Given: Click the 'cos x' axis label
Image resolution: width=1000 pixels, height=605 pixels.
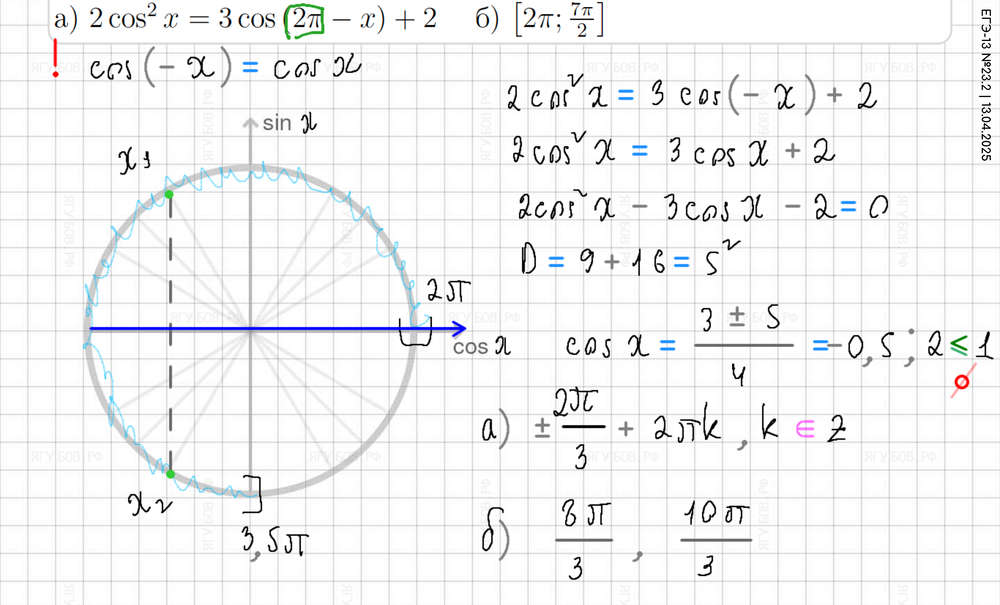Looking at the screenshot, I should (x=482, y=349).
